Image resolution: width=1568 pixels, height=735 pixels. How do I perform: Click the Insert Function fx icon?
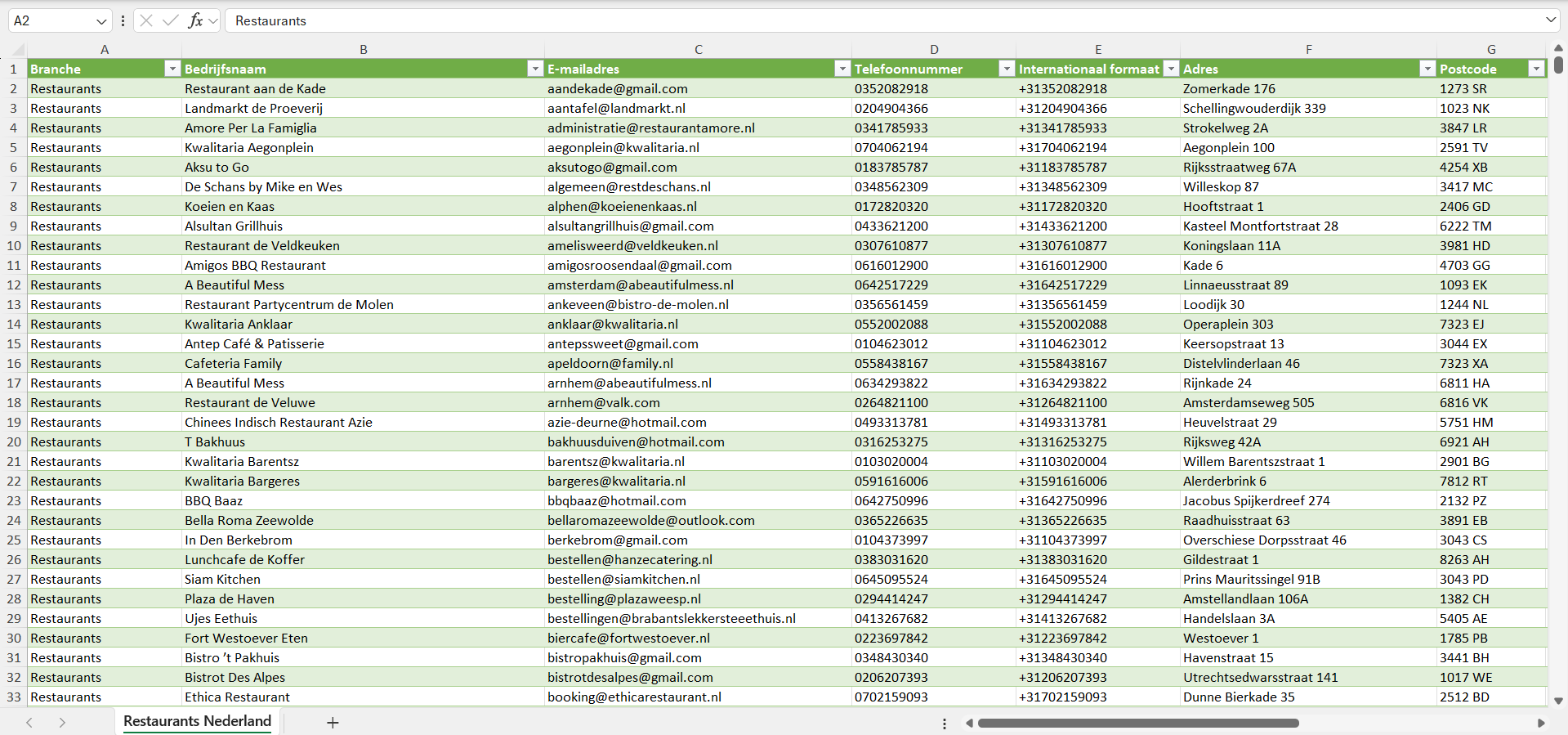[x=195, y=20]
